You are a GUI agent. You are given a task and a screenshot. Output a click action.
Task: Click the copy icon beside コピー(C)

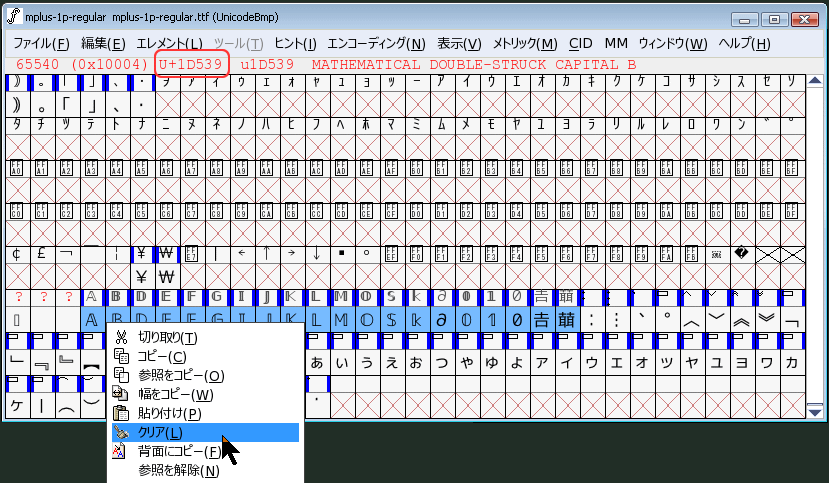(x=121, y=356)
